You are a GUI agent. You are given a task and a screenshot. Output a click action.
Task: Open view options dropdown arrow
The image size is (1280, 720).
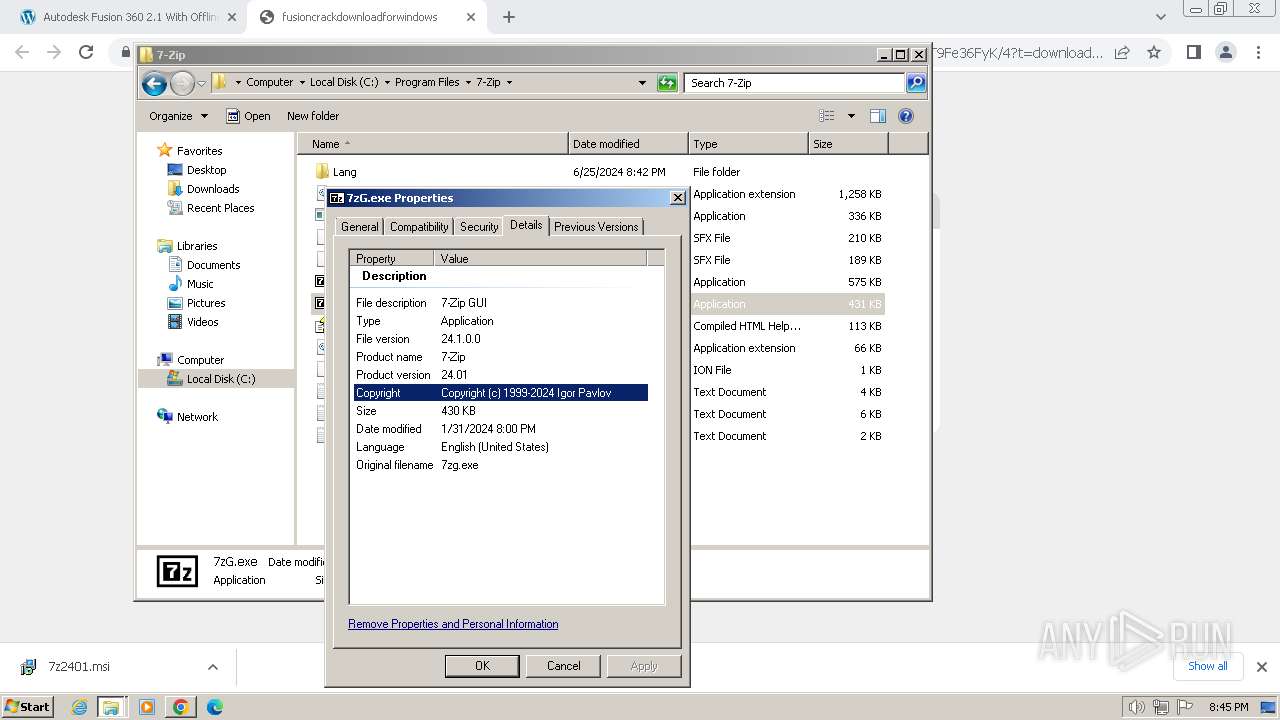coord(851,116)
